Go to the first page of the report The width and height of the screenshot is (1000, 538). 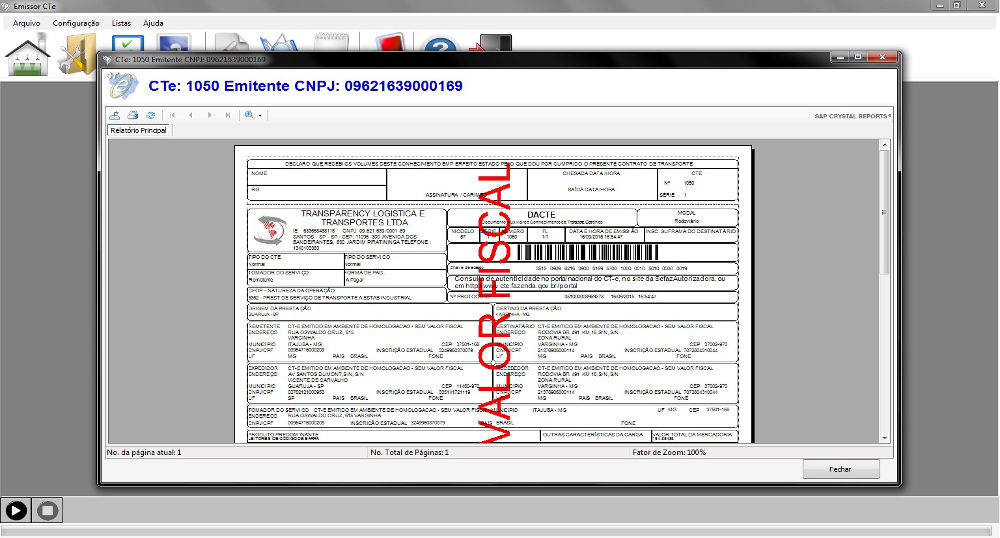(x=173, y=116)
